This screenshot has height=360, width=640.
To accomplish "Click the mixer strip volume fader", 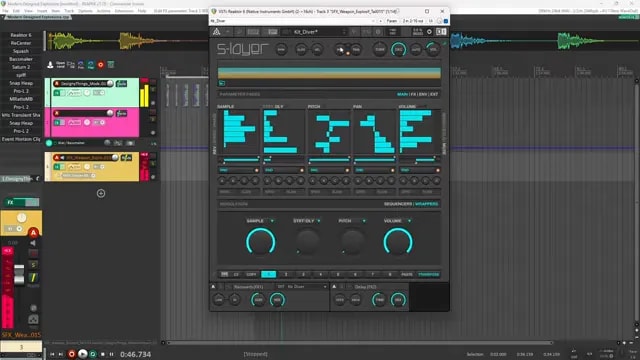I will 19,274.
